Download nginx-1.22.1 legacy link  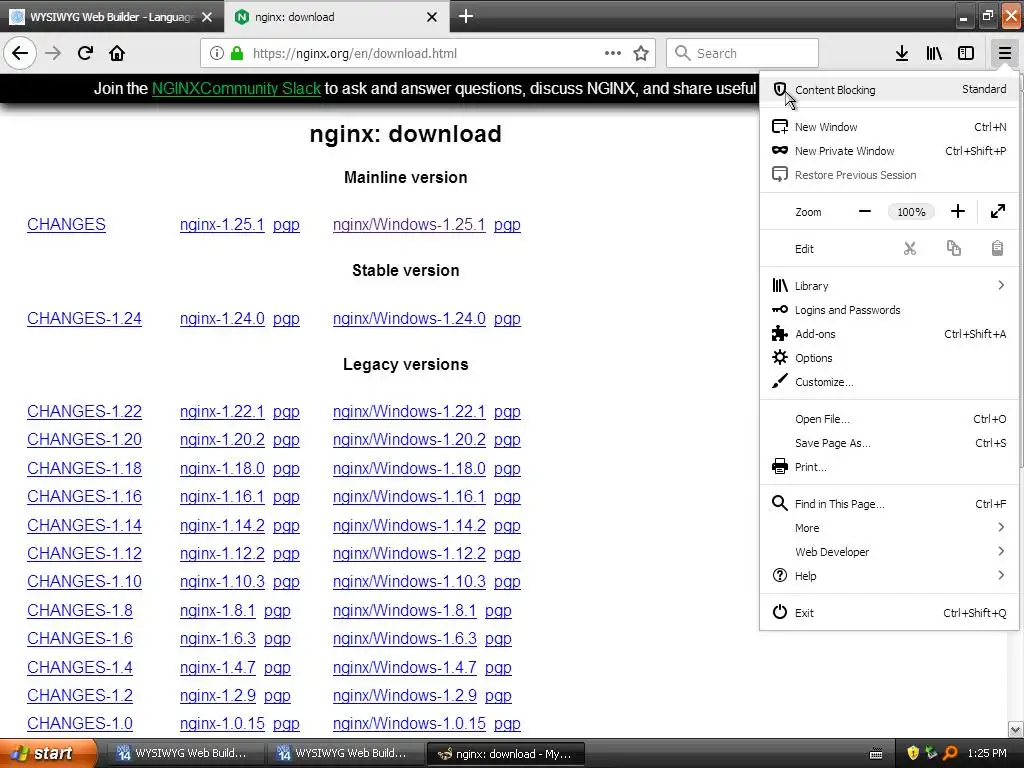click(222, 412)
